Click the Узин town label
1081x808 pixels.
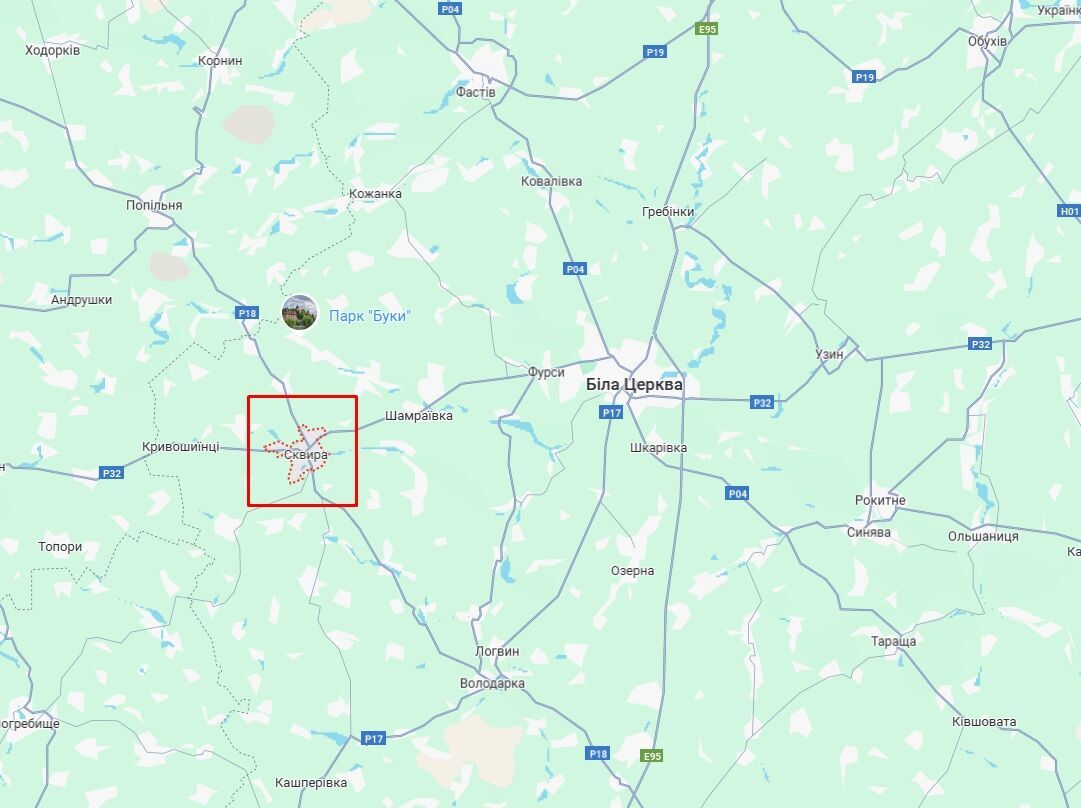(829, 354)
